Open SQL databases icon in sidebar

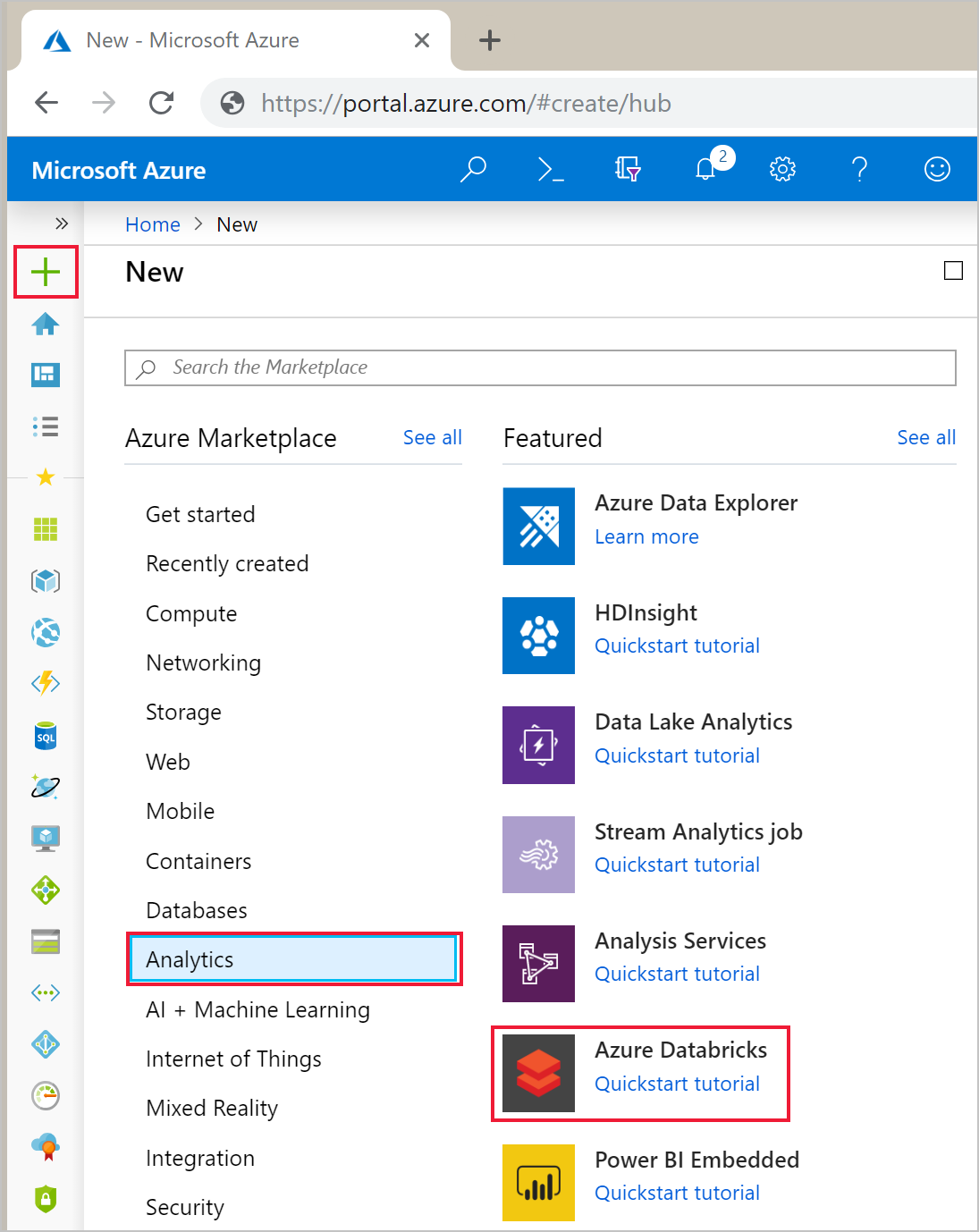coord(46,736)
